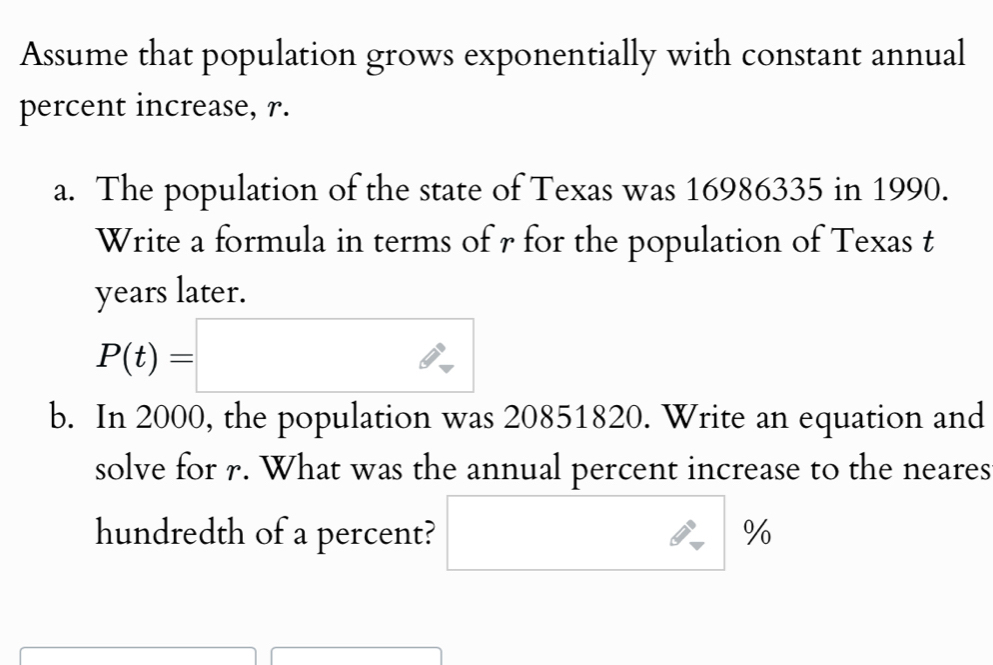Screen dimensions: 993x665
Task: Click the year 2000 in part b
Action: click(x=170, y=417)
